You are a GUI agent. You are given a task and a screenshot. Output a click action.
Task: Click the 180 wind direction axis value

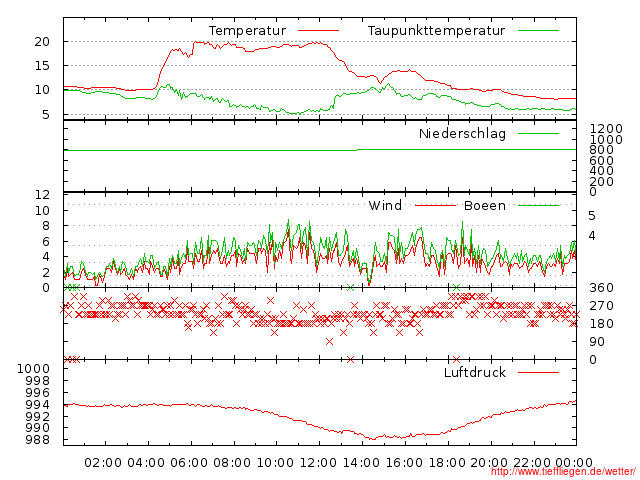click(601, 324)
